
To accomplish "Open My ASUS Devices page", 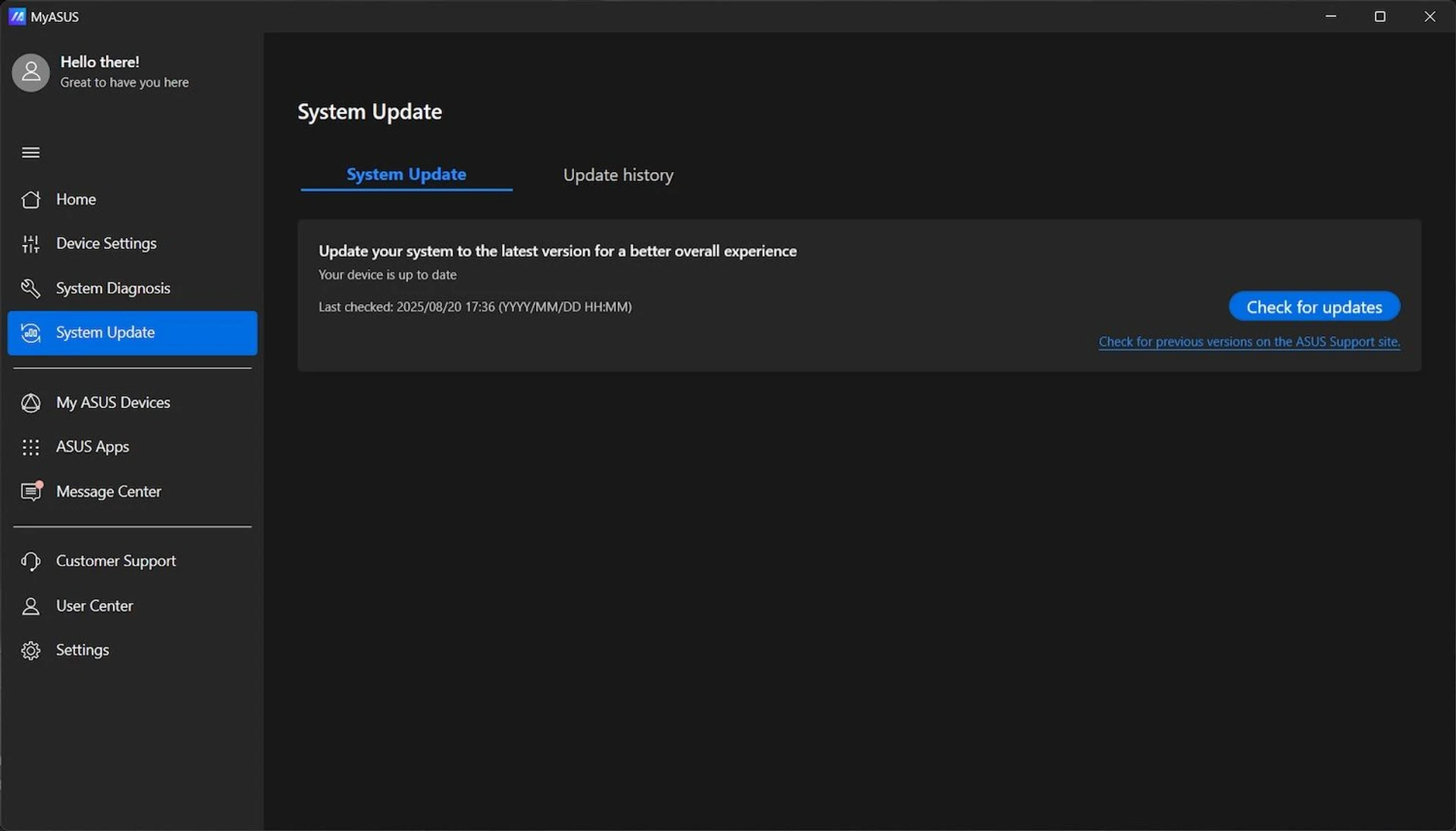I will pyautogui.click(x=132, y=403).
